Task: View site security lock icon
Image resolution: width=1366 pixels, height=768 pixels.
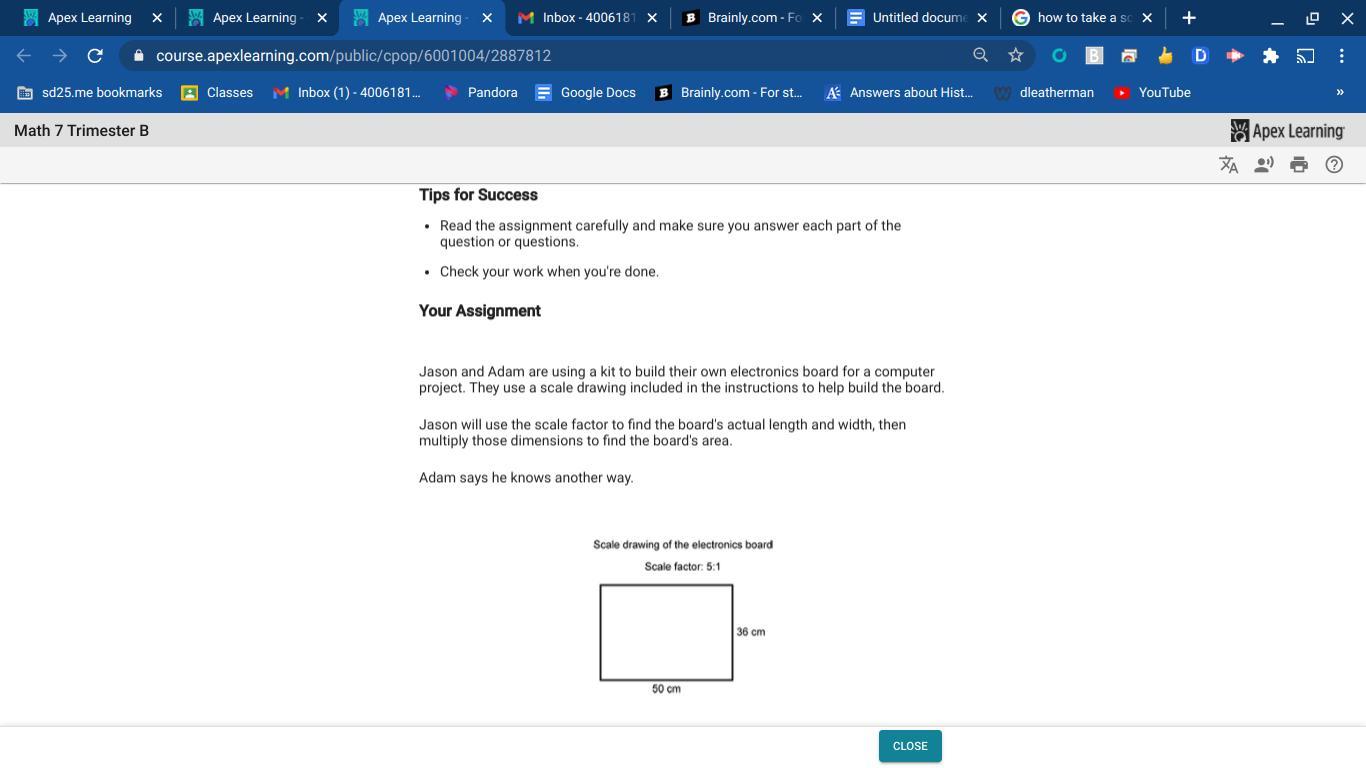Action: coord(139,56)
